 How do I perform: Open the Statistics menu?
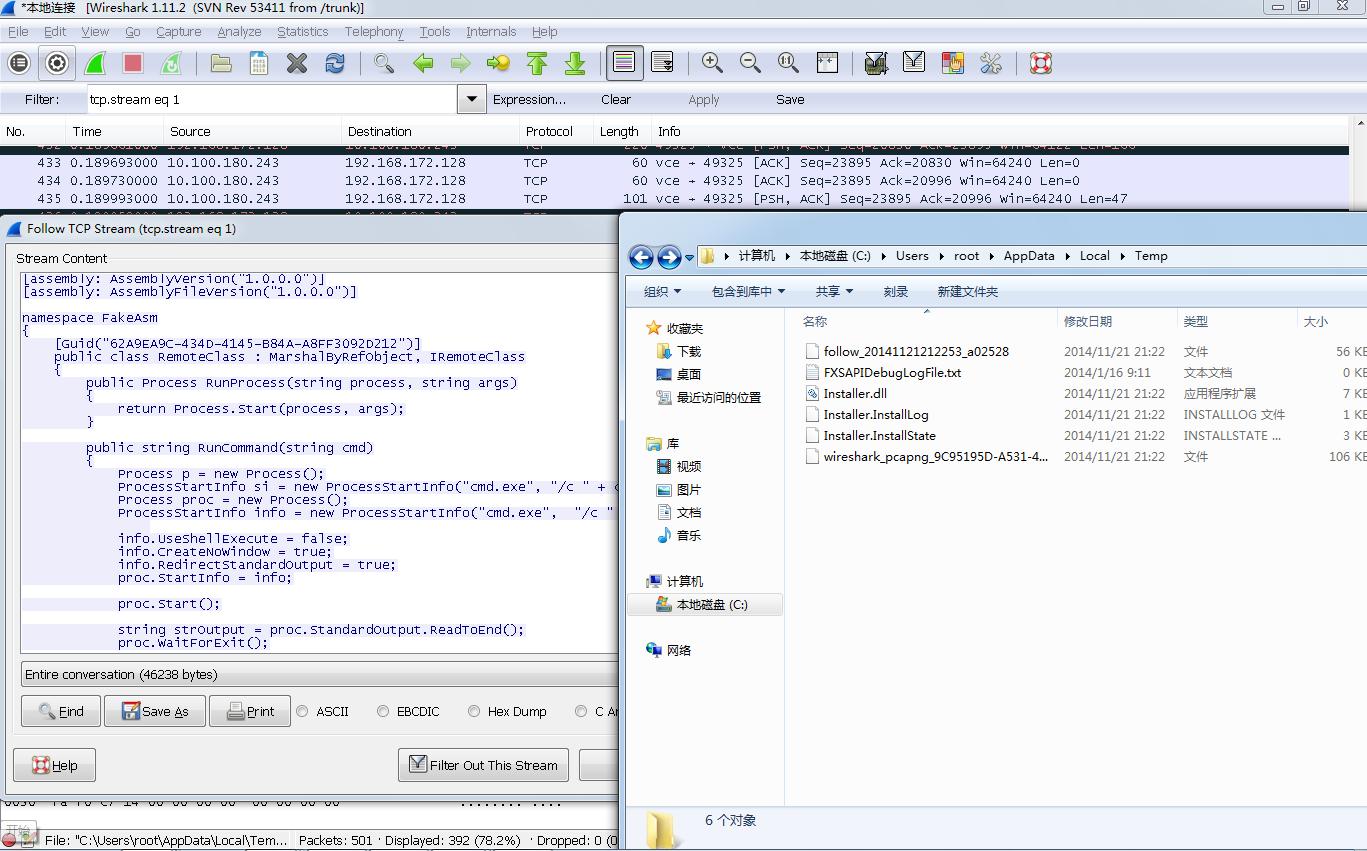(303, 31)
